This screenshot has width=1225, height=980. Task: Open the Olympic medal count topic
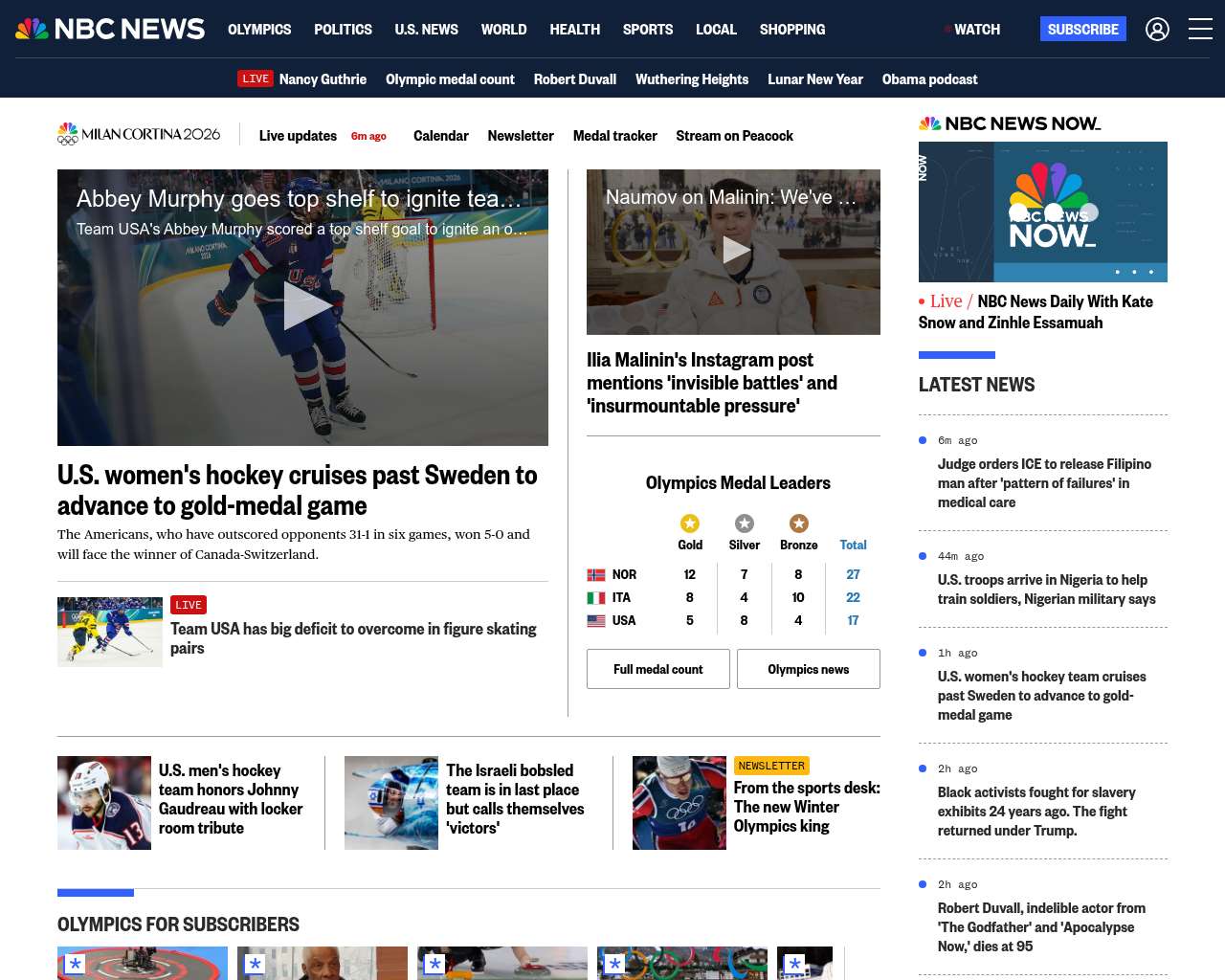pos(450,79)
